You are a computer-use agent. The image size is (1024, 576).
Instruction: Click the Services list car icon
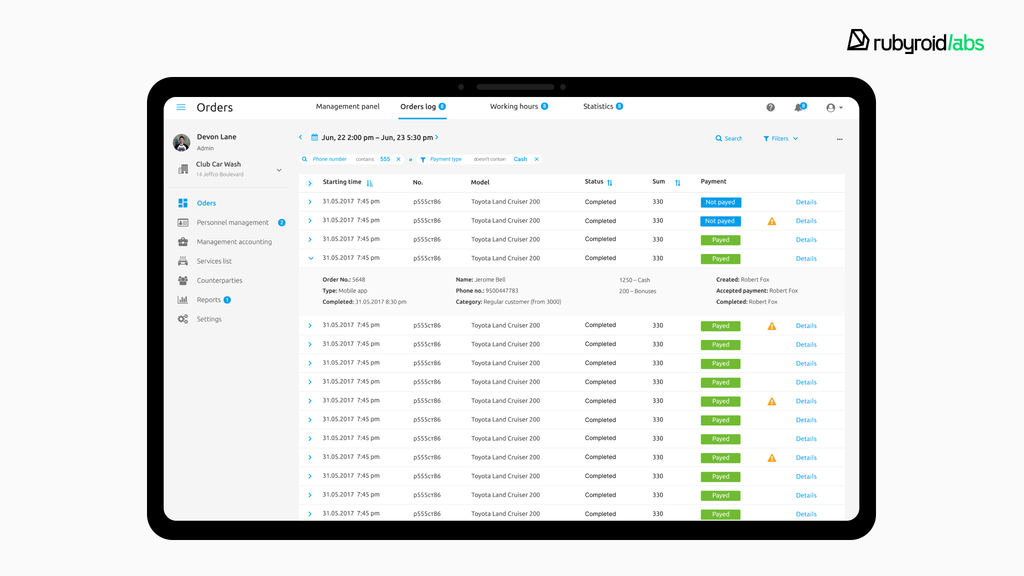click(183, 261)
